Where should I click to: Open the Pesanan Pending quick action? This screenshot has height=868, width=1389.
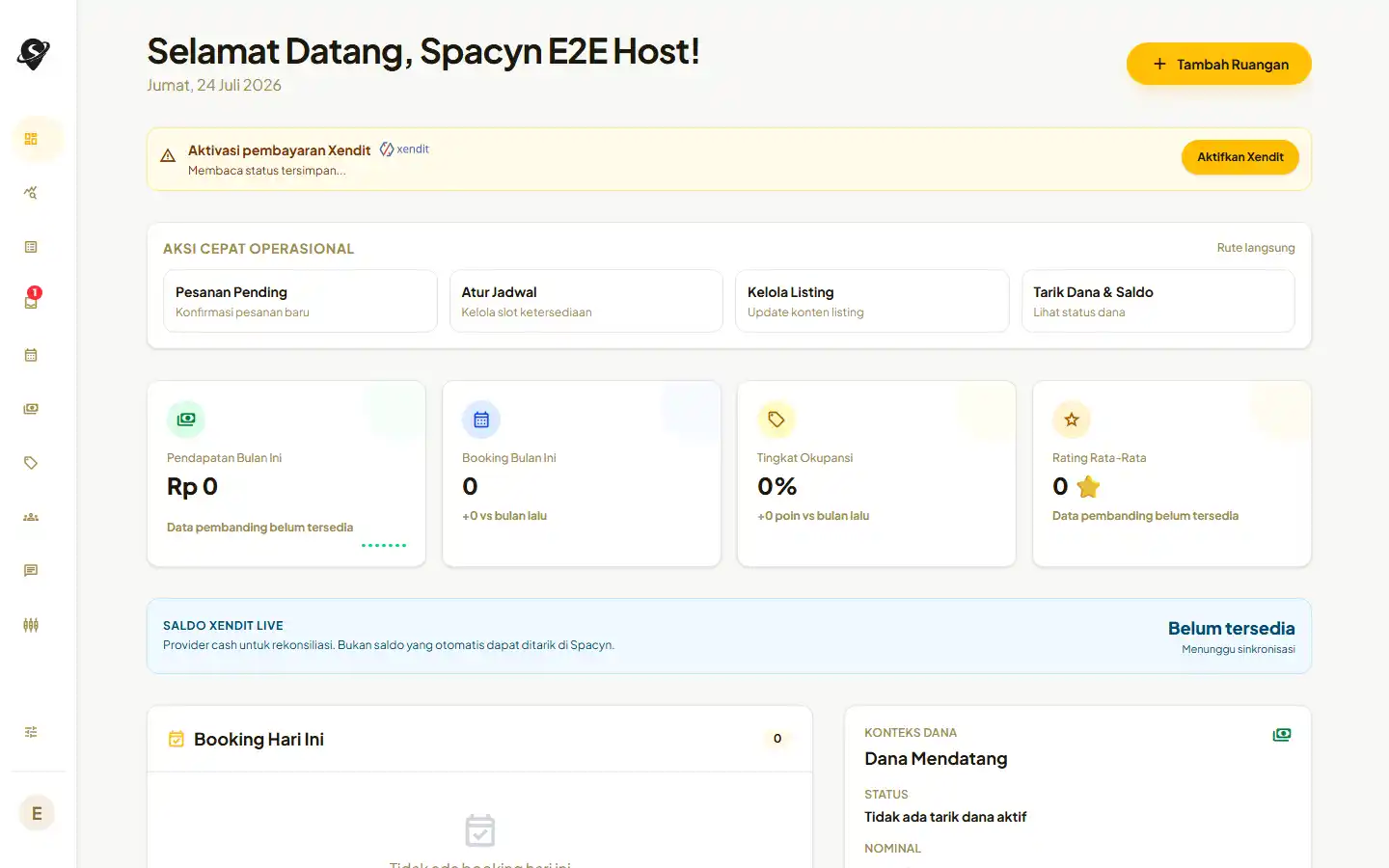[300, 301]
